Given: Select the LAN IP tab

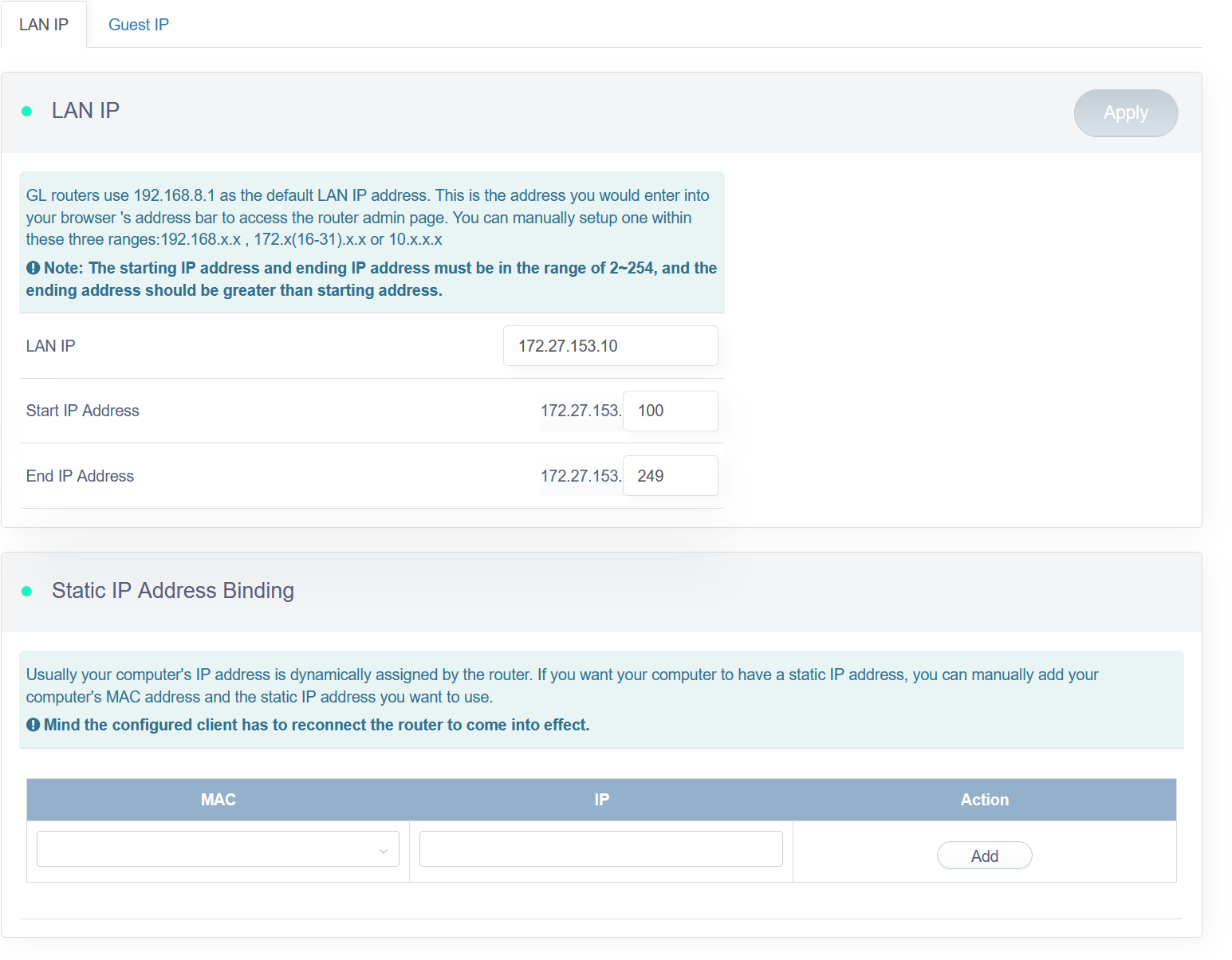Looking at the screenshot, I should pos(44,24).
